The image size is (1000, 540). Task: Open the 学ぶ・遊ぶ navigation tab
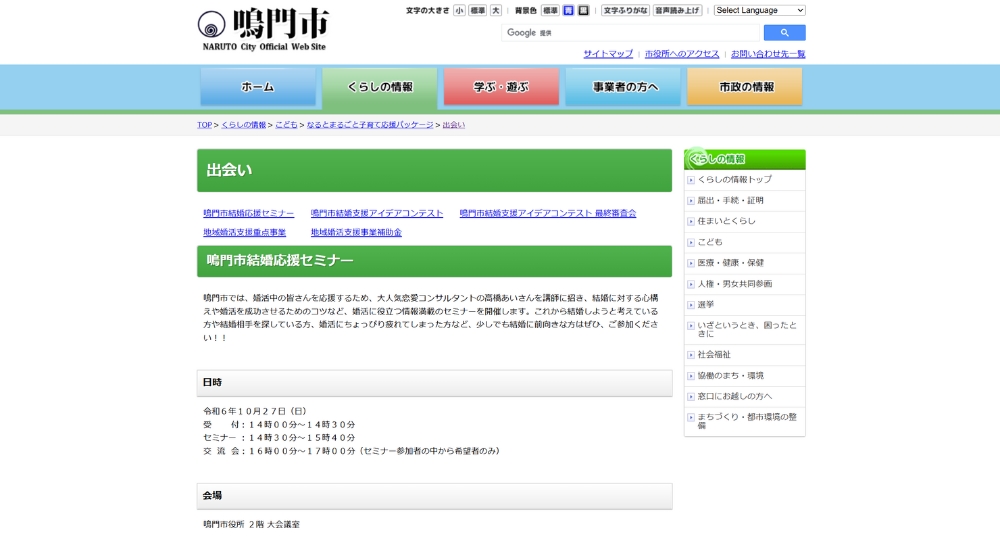pyautogui.click(x=501, y=87)
